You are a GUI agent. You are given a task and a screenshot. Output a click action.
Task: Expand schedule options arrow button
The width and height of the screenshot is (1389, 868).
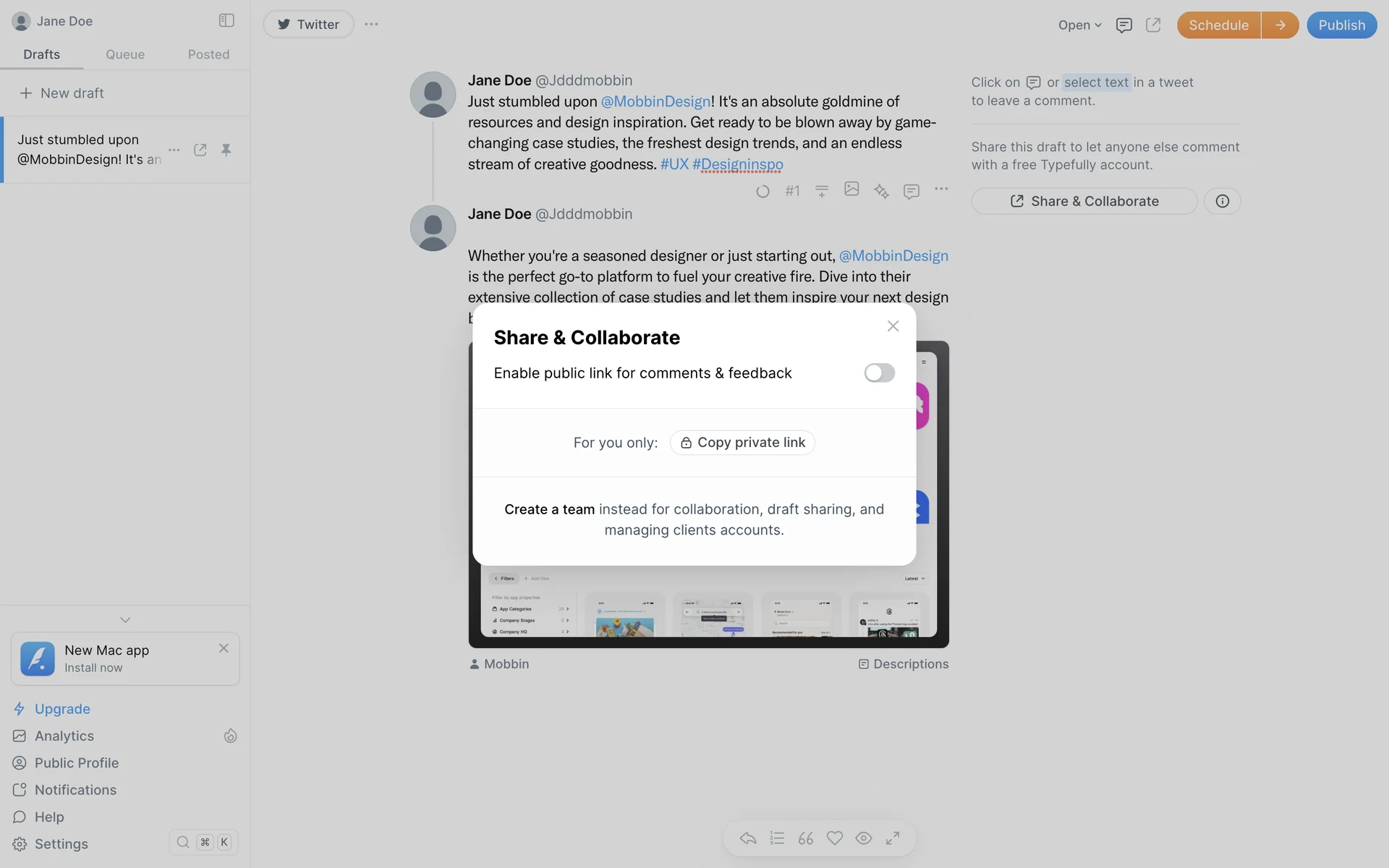(1280, 25)
